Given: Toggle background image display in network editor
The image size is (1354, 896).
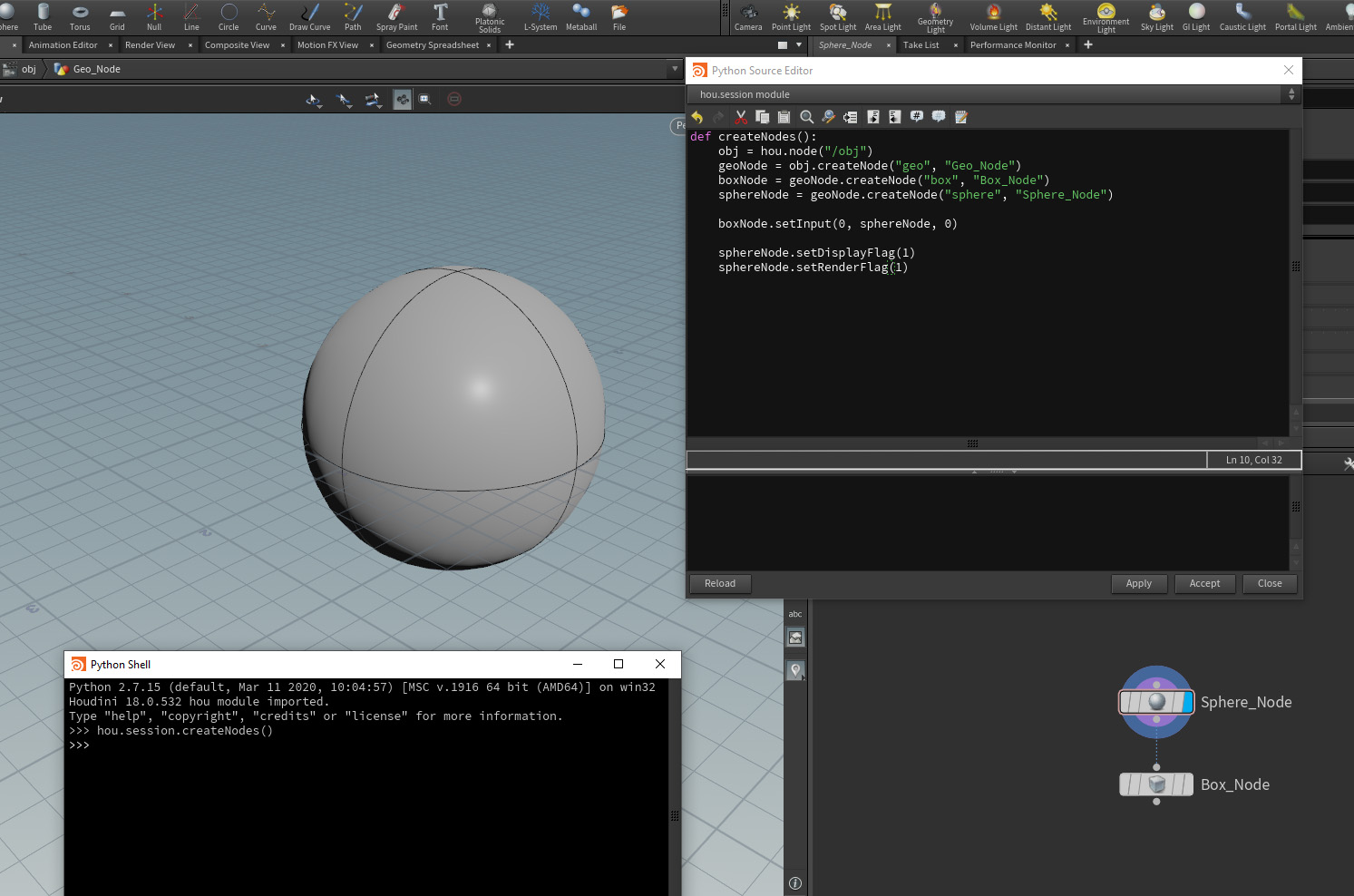Looking at the screenshot, I should pos(795,638).
